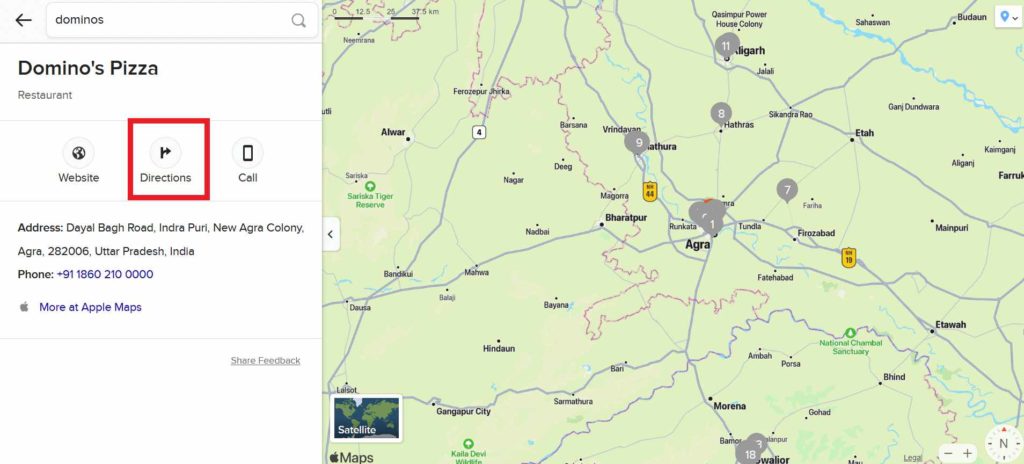Click the Etah city label

(x=864, y=133)
